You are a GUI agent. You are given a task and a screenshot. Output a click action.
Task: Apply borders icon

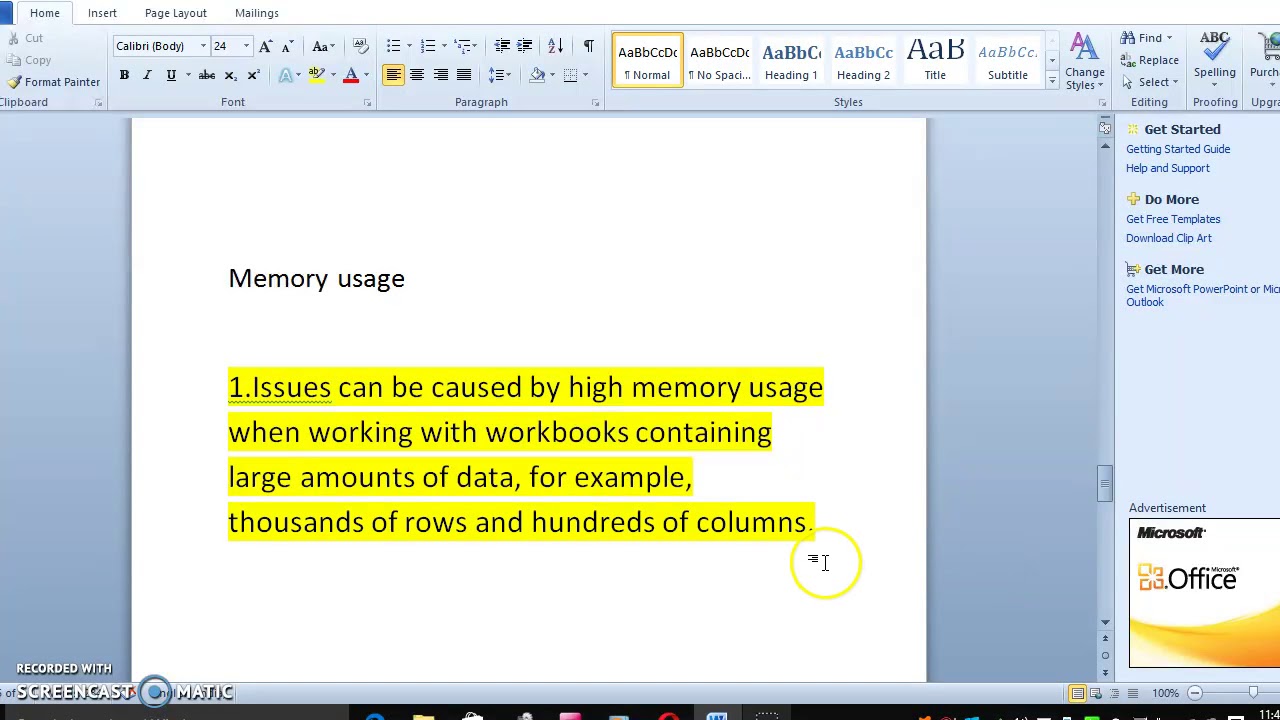(x=570, y=75)
